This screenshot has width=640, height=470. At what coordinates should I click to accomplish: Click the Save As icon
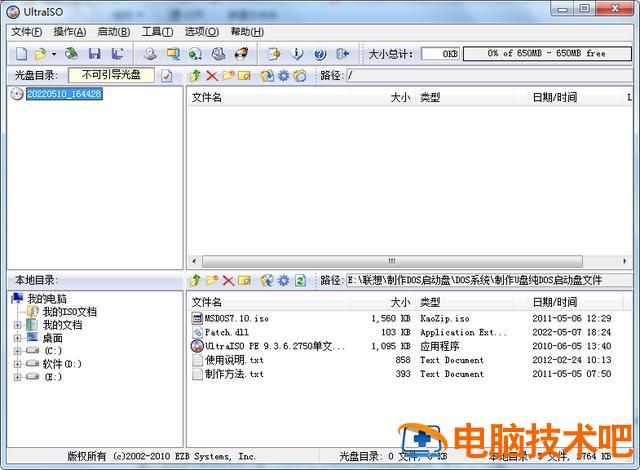click(x=118, y=53)
